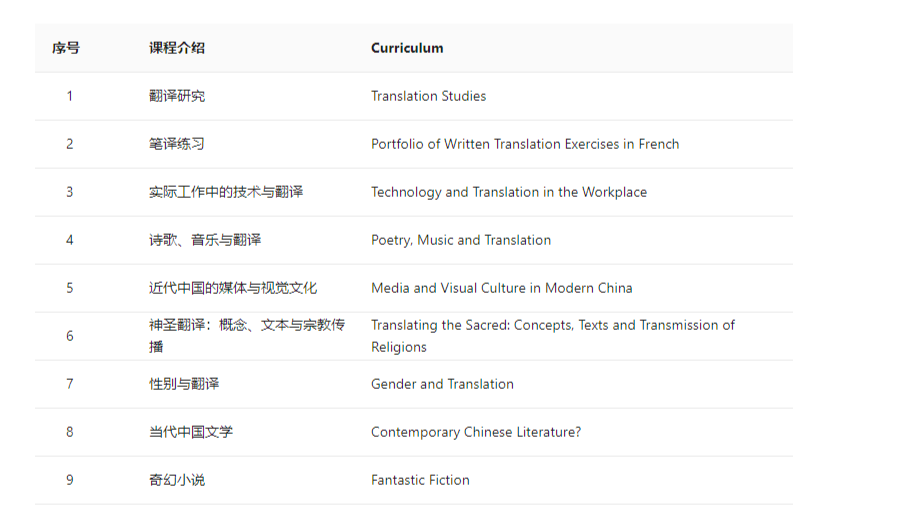The width and height of the screenshot is (911, 510).
Task: Click the row number 9 cell
Action: [70, 480]
